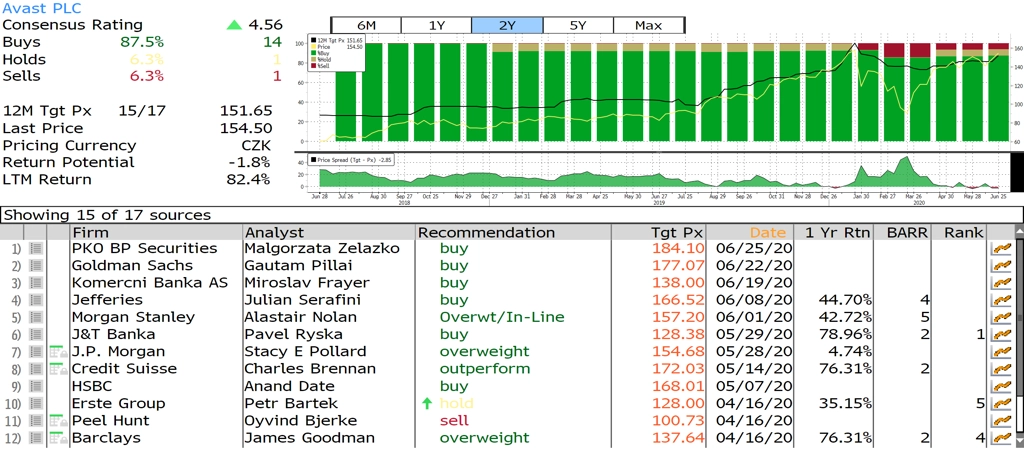The width and height of the screenshot is (1024, 451).
Task: Click Return Potential -1.8% value
Action: point(250,162)
